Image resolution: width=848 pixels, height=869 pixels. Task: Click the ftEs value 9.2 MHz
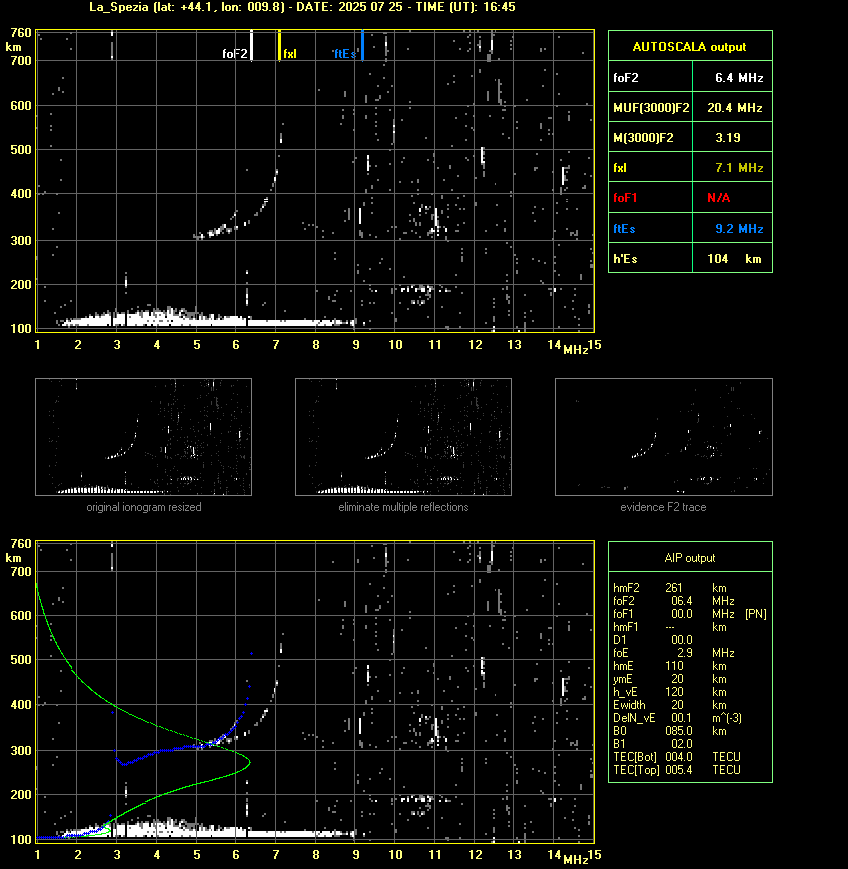coord(739,228)
